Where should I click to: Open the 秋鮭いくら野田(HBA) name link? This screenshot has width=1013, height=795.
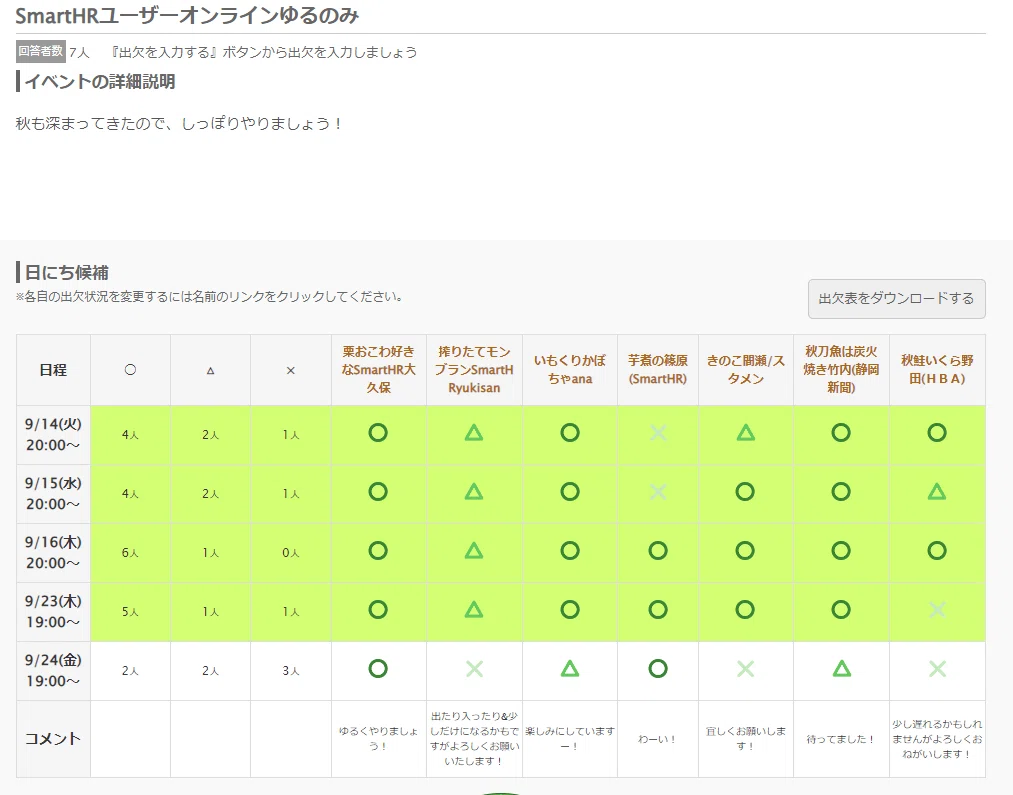tap(937, 369)
